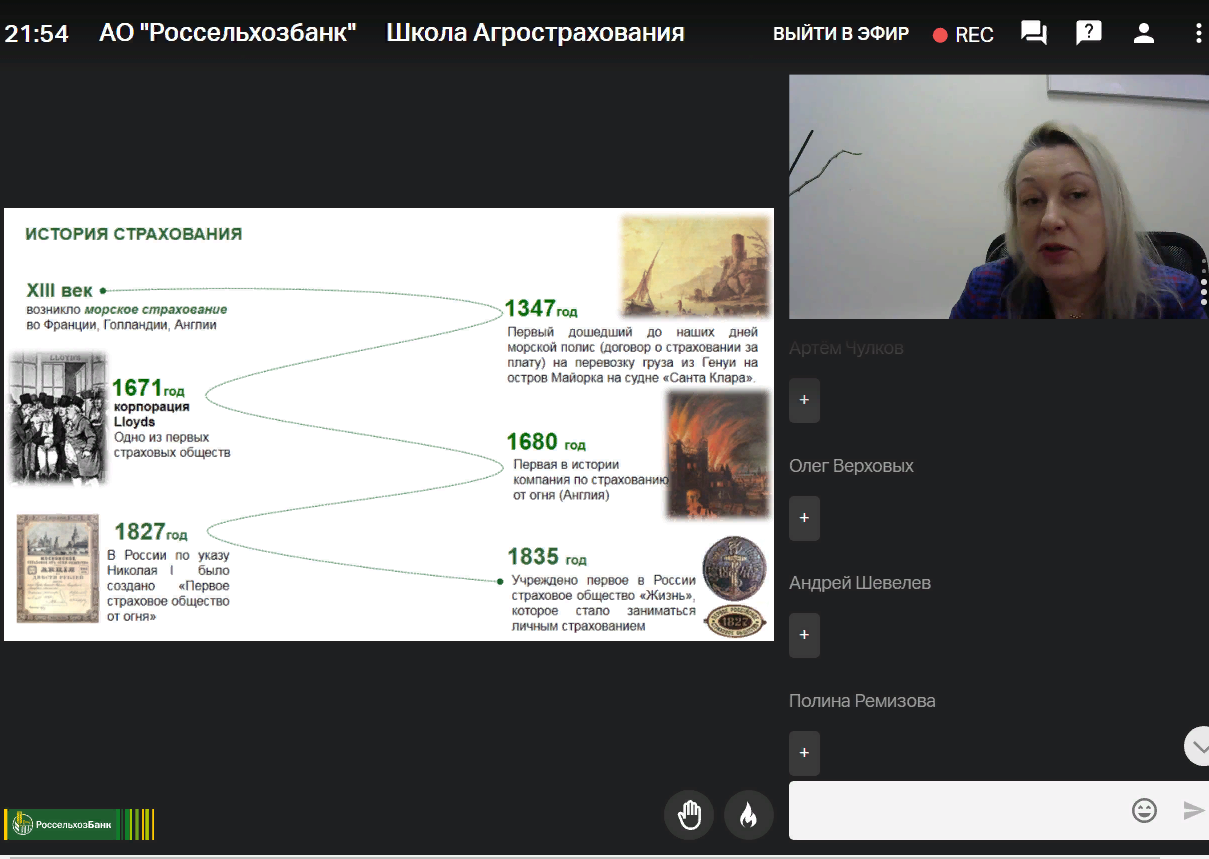Click the 1835 год slide heading

pyautogui.click(x=547, y=557)
